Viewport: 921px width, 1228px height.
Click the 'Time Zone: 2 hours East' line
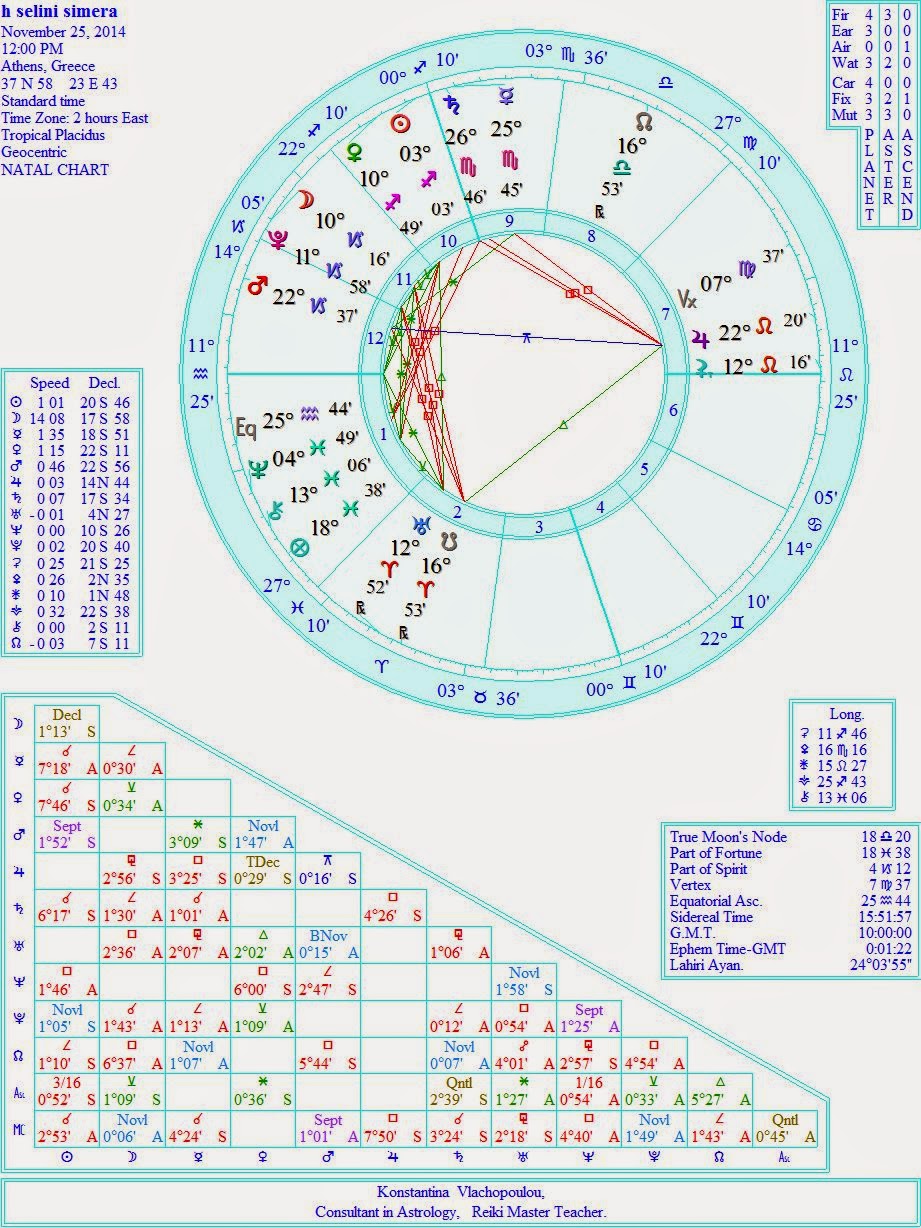click(75, 118)
